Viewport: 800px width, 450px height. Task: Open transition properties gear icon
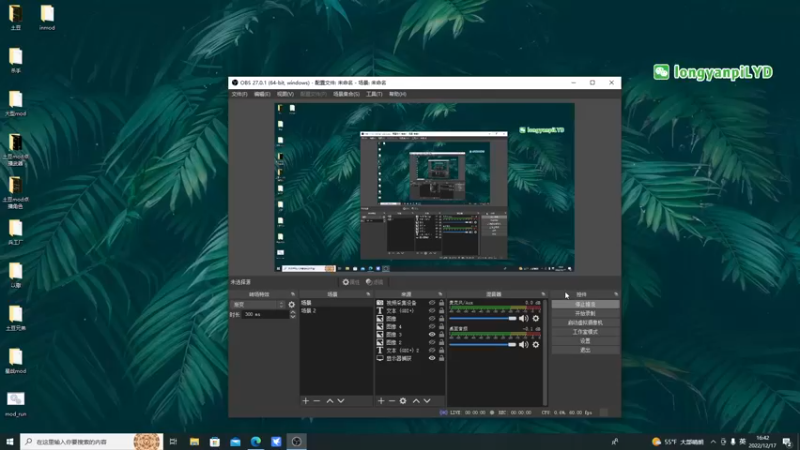(292, 305)
